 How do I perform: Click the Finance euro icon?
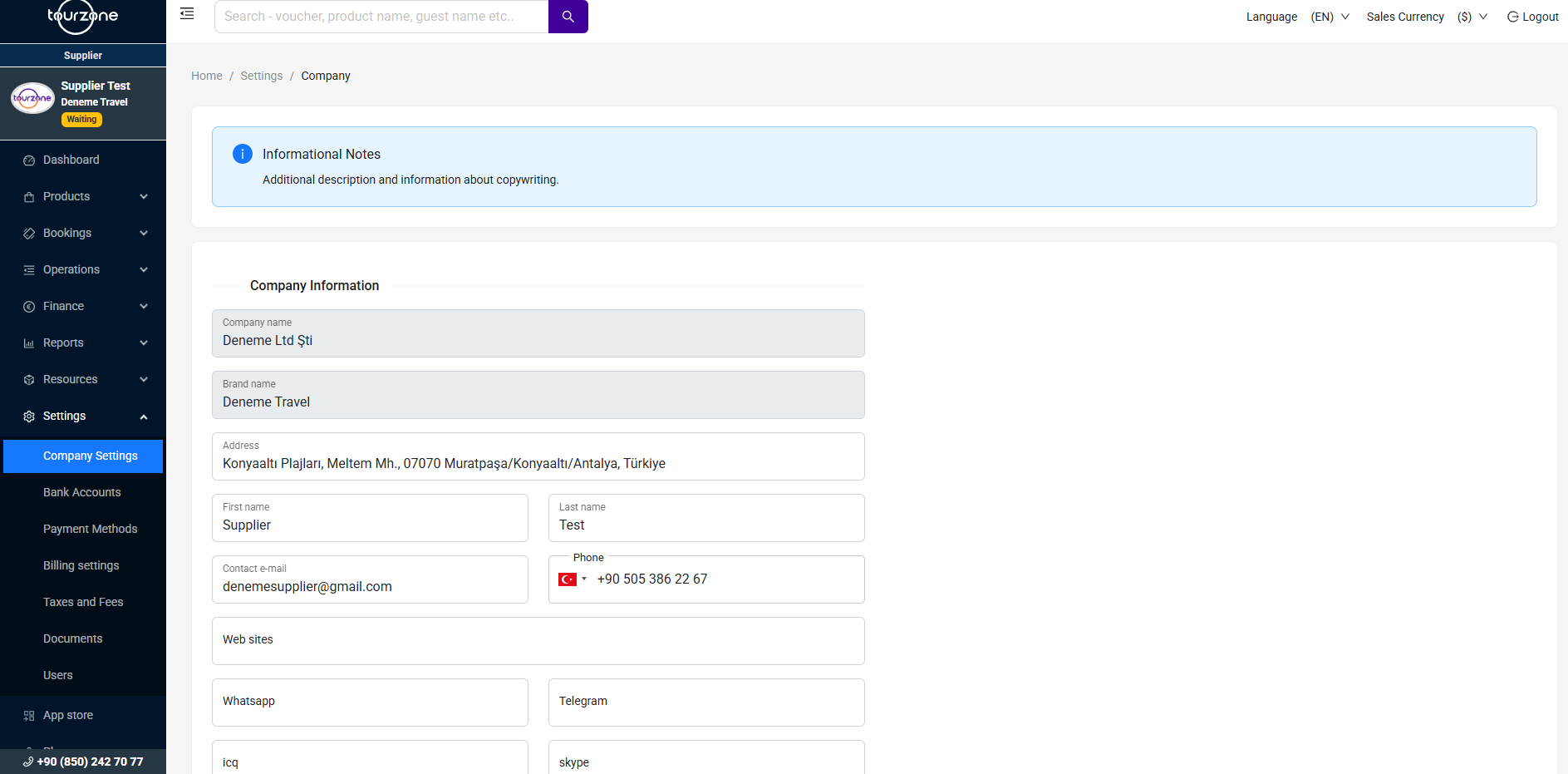pyautogui.click(x=29, y=307)
